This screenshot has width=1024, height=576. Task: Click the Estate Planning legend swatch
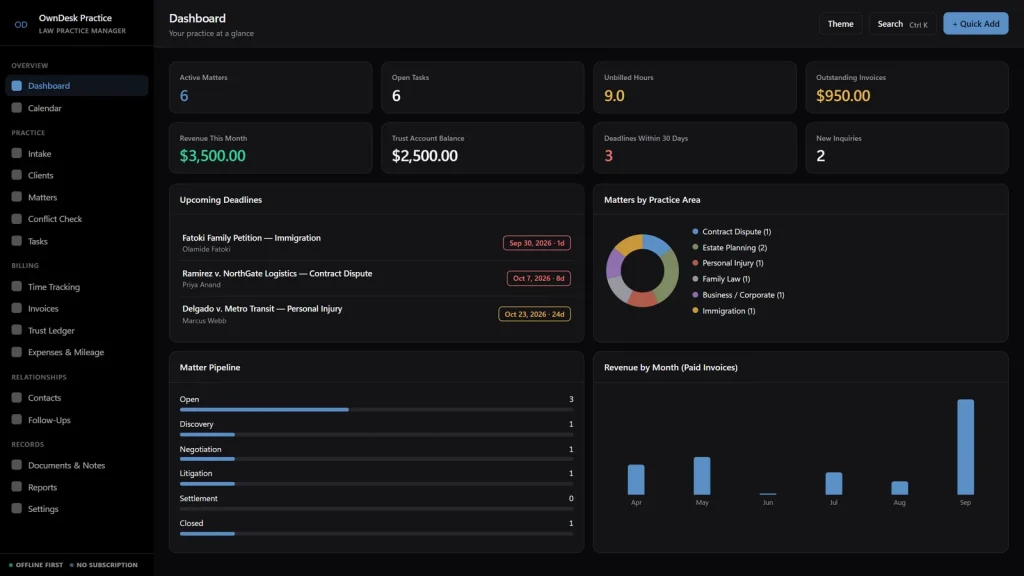pyautogui.click(x=695, y=248)
